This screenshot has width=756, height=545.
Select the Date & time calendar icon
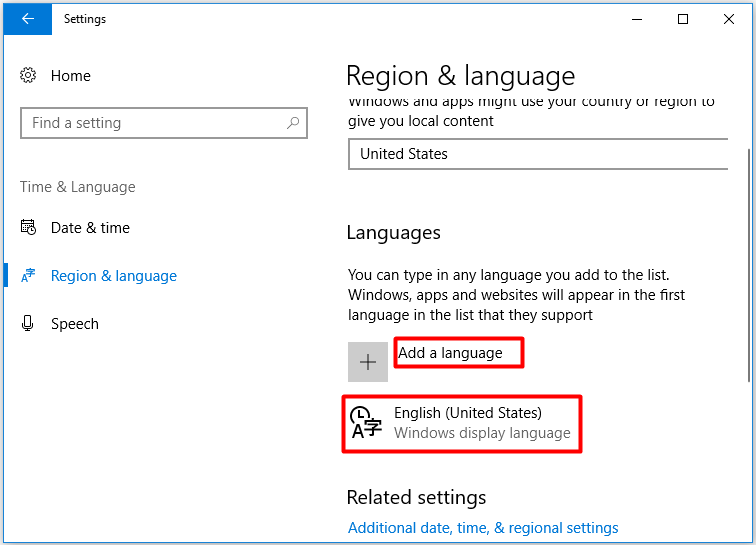tap(28, 227)
